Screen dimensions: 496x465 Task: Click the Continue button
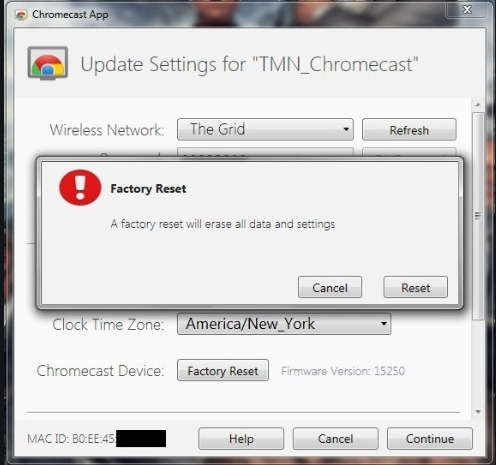point(430,439)
